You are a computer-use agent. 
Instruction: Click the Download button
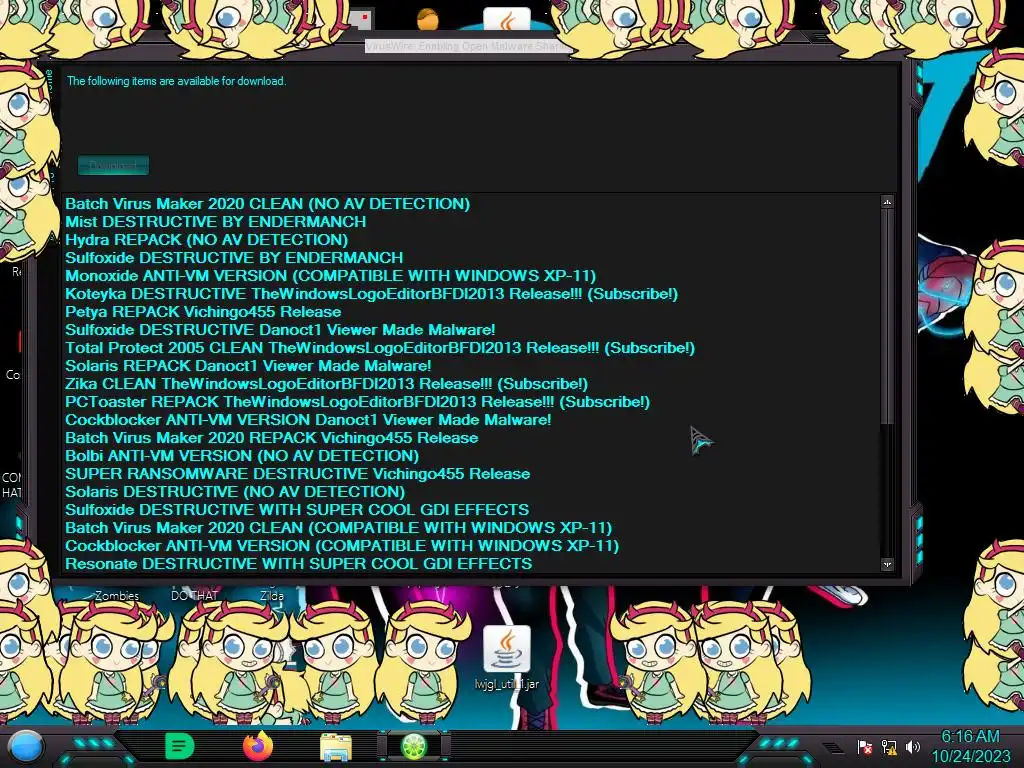tap(114, 165)
